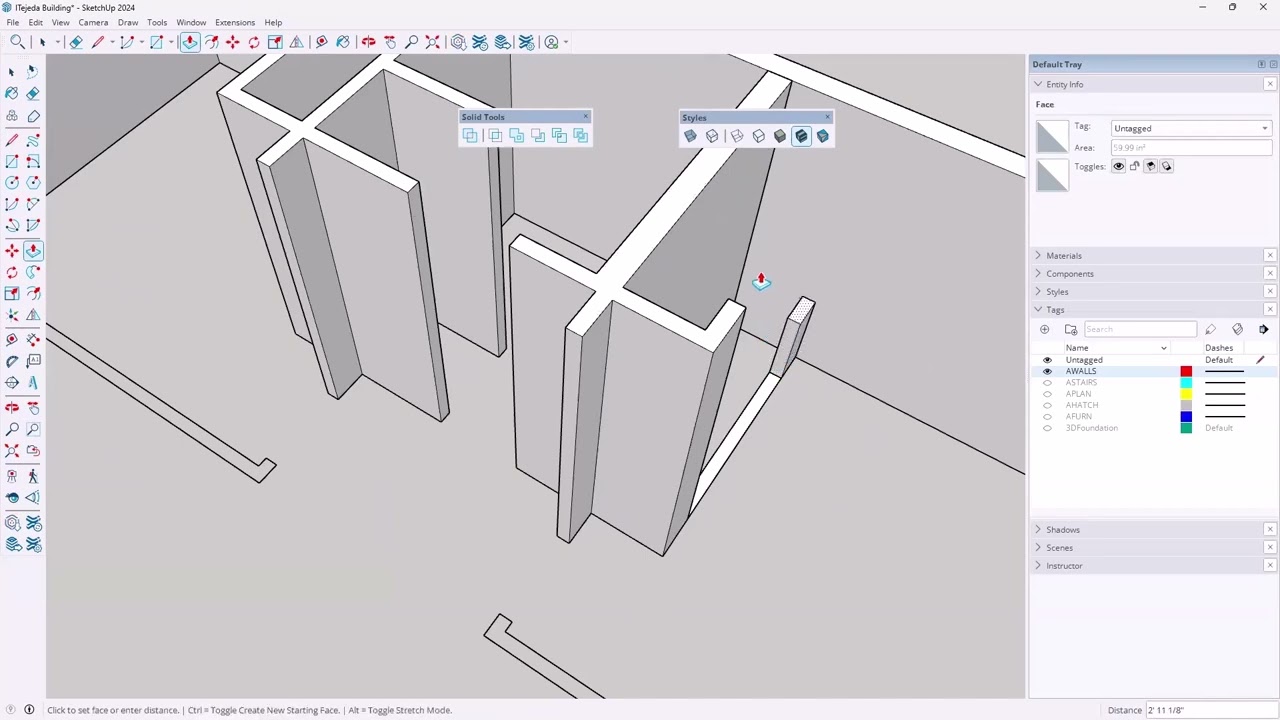The height and width of the screenshot is (720, 1280).
Task: Expand the Scenes panel
Action: click(x=1038, y=547)
